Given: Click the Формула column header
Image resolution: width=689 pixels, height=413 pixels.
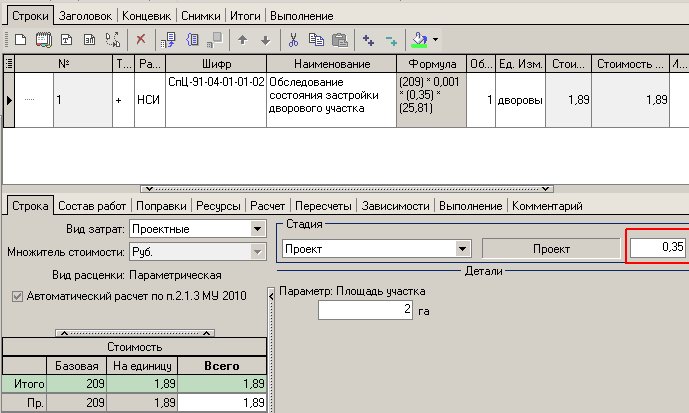Looking at the screenshot, I should 432,64.
